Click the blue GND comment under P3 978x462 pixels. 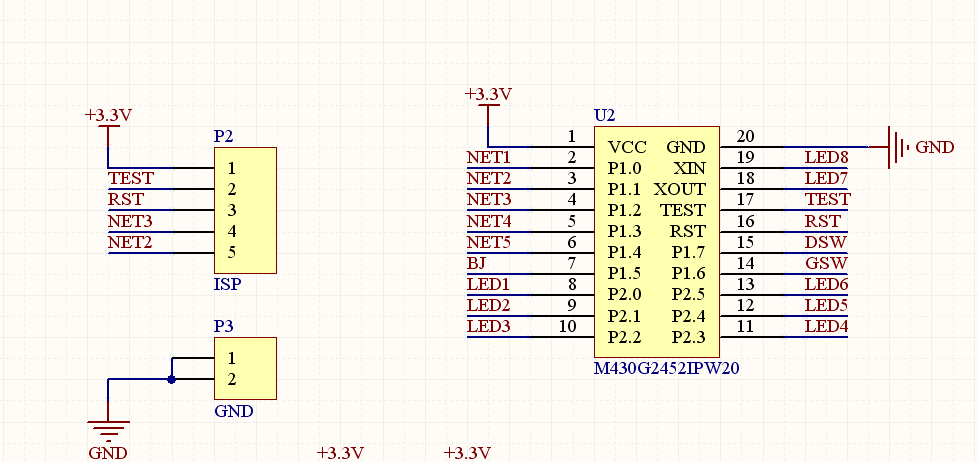tap(234, 411)
